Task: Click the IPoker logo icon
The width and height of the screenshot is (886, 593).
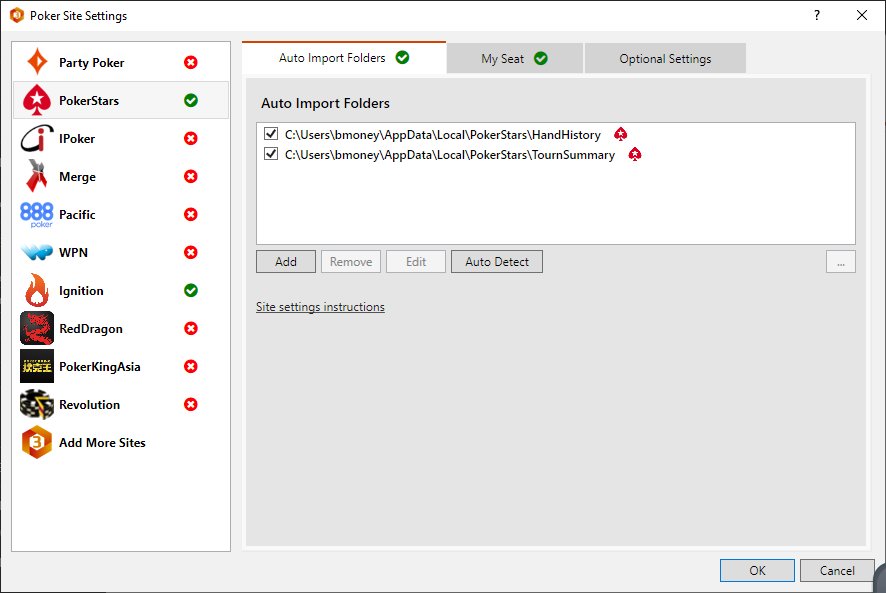Action: coord(37,138)
